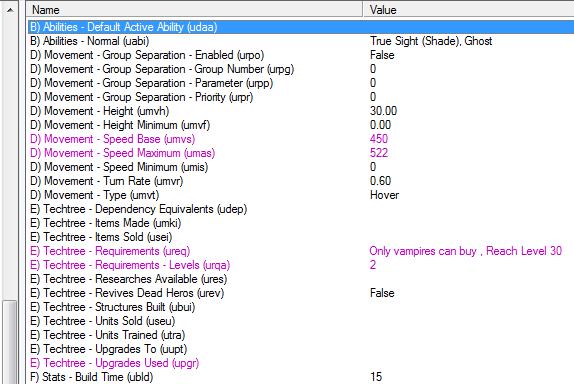
Task: Select Techtree - Items Sold (usei) row
Action: tap(301, 237)
